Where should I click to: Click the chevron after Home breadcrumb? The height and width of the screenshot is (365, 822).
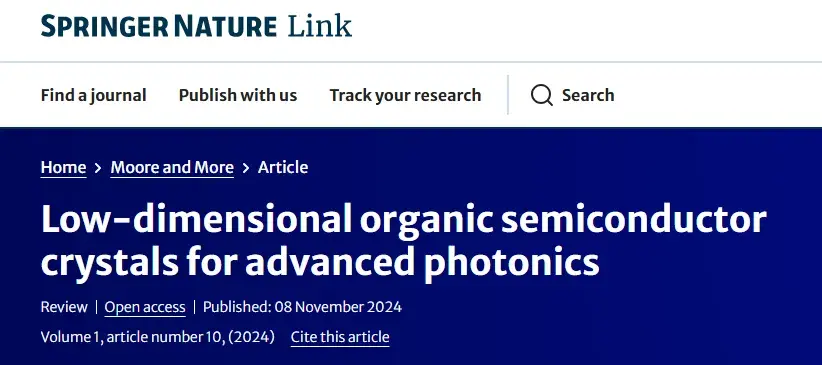[x=98, y=168]
